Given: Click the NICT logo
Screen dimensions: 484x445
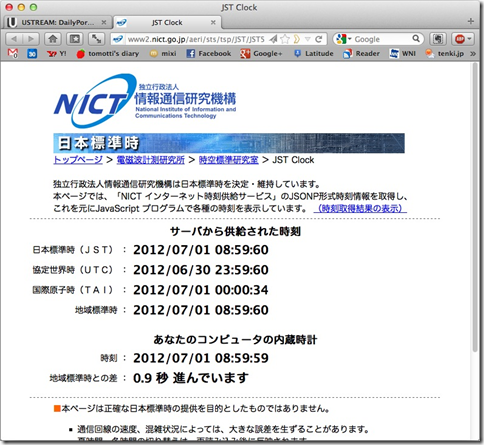Looking at the screenshot, I should pos(145,100).
